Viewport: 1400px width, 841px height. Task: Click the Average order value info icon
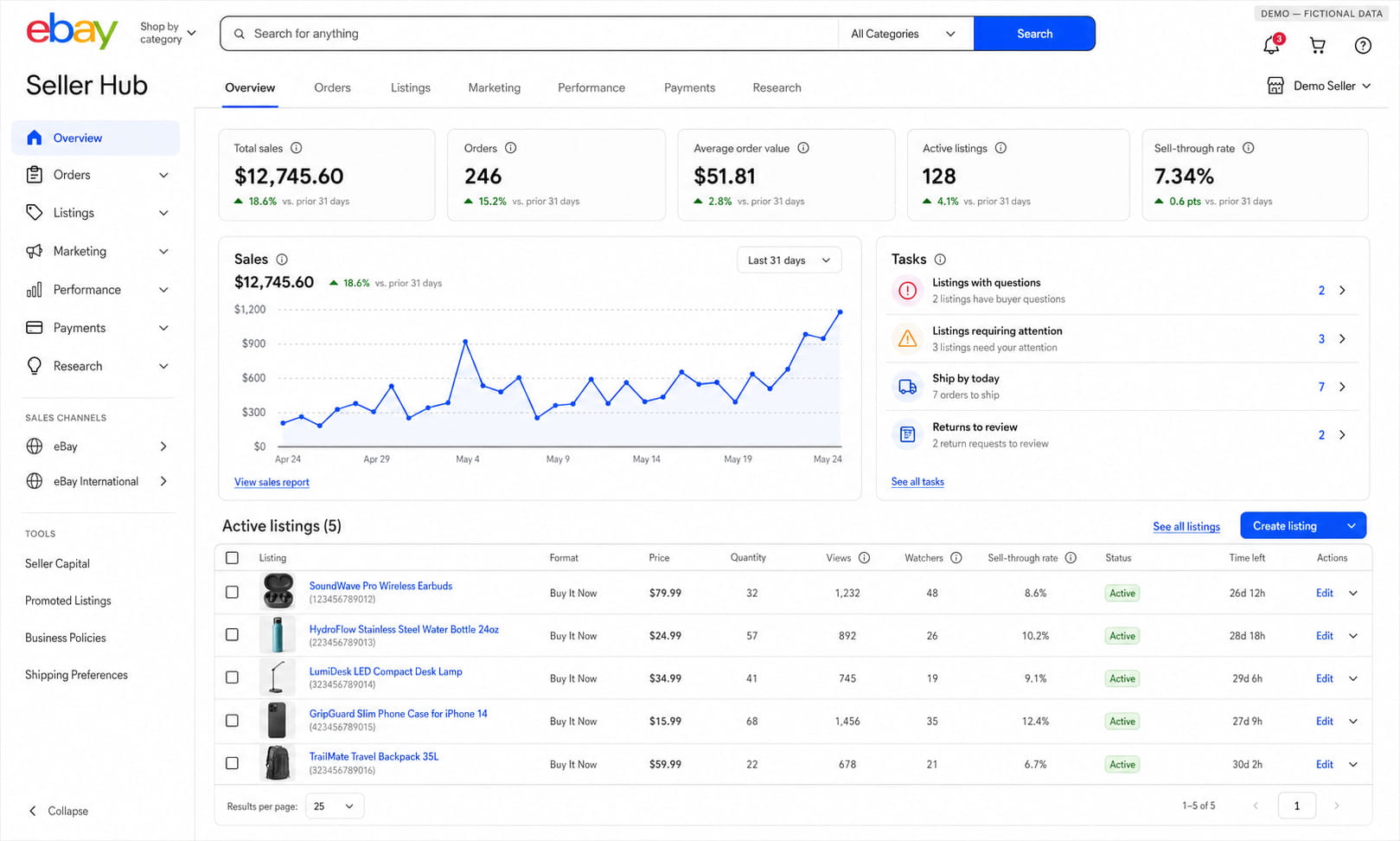pos(803,148)
